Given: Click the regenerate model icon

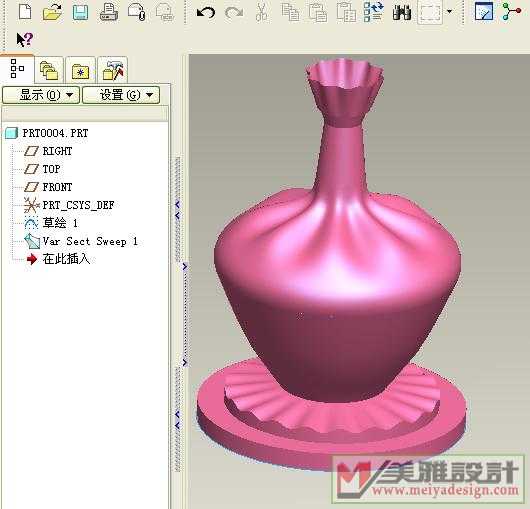Looking at the screenshot, I should click(373, 12).
